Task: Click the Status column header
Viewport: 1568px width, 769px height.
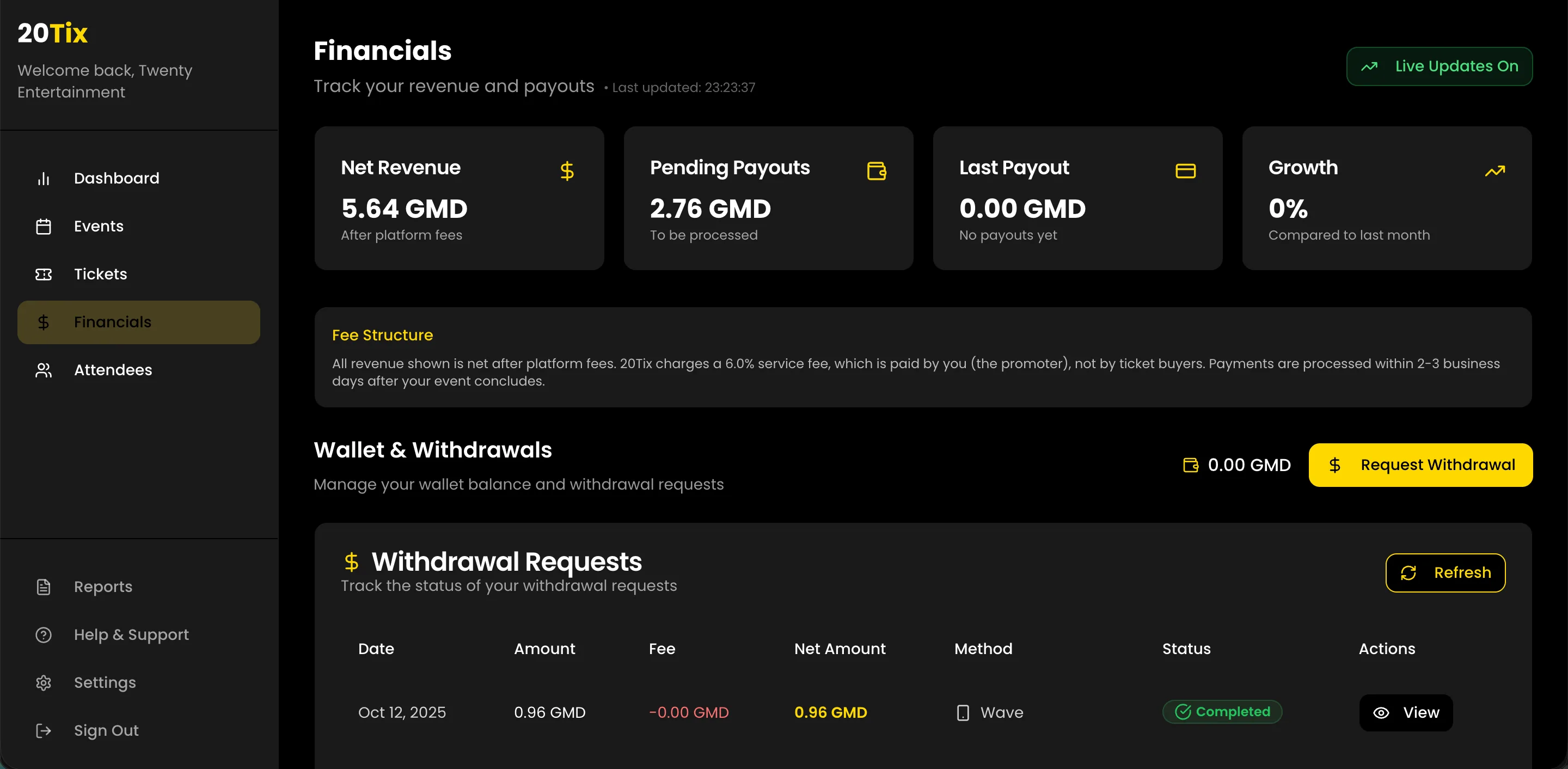Action: (1186, 649)
